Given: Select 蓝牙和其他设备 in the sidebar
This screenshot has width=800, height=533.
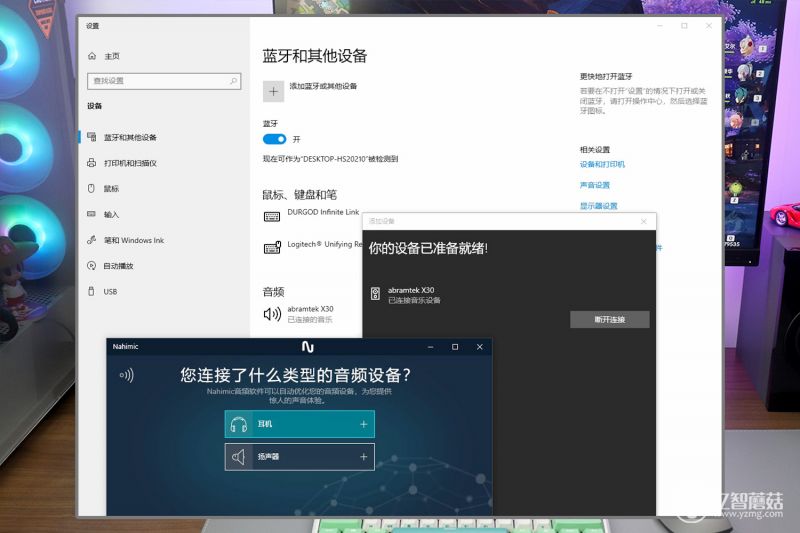Looking at the screenshot, I should [x=130, y=138].
